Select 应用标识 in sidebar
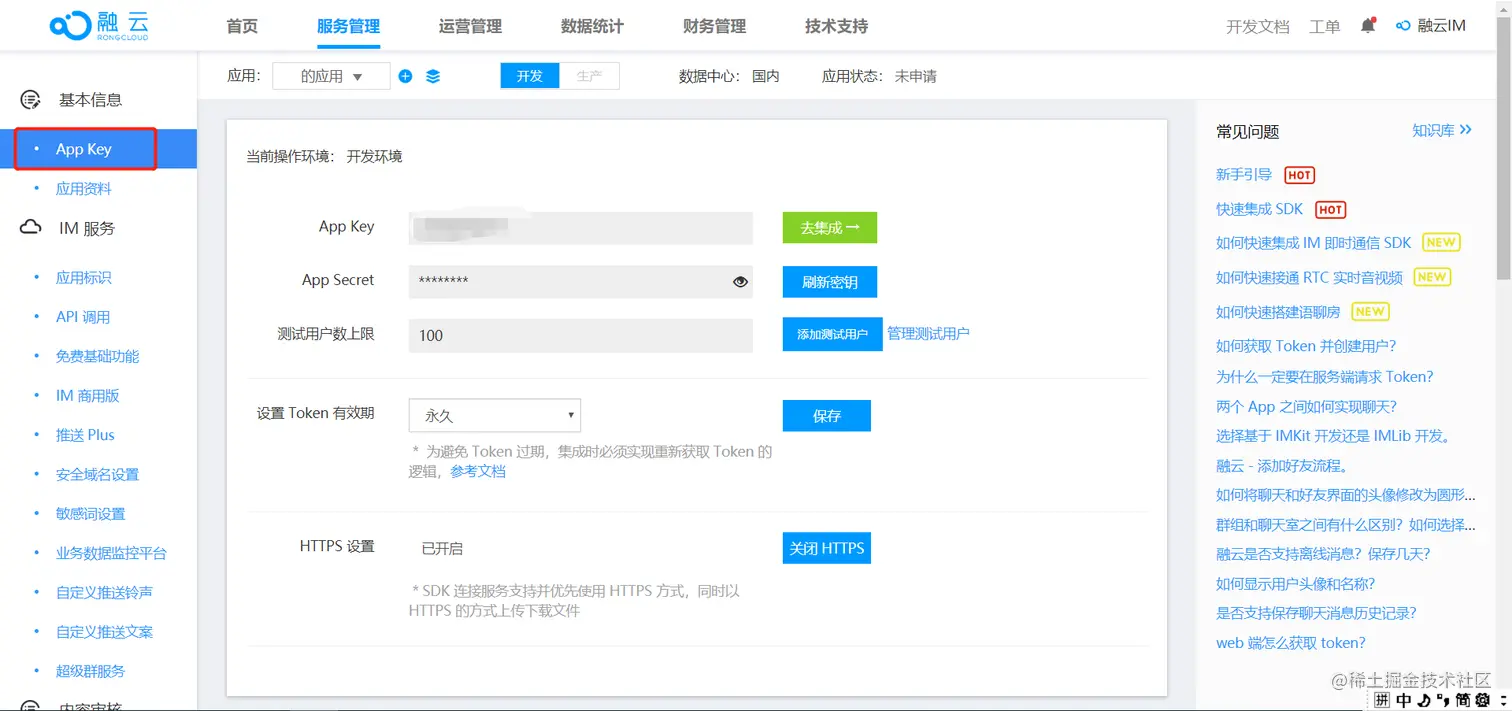Image resolution: width=1512 pixels, height=711 pixels. click(x=84, y=278)
